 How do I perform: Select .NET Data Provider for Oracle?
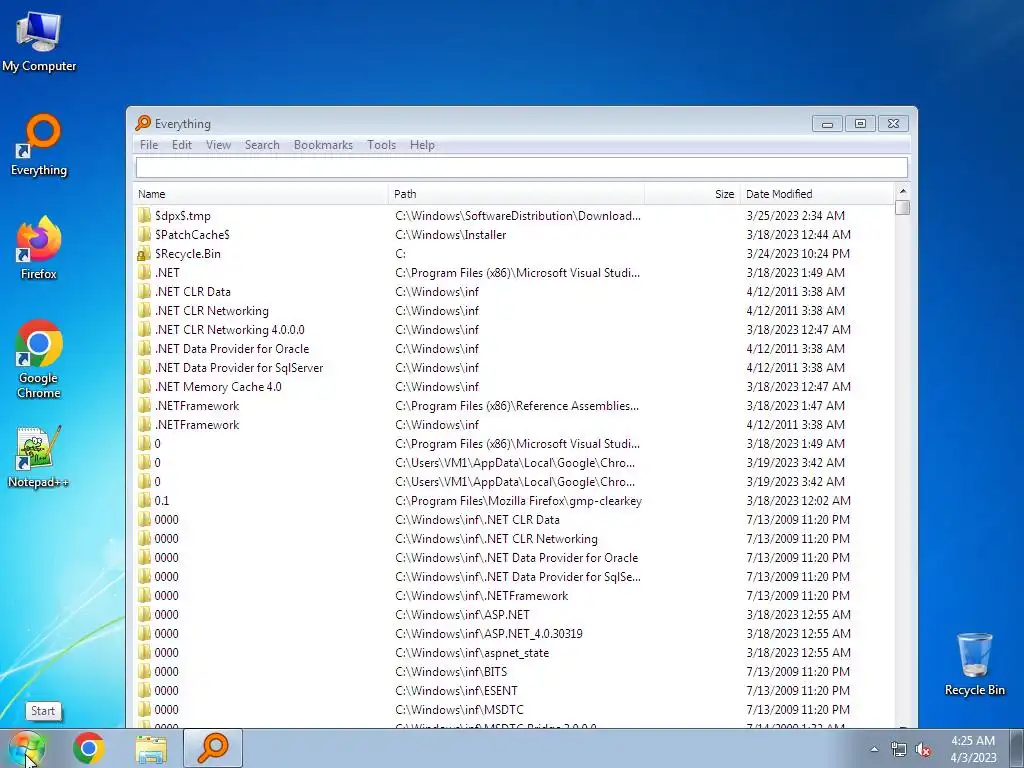click(x=514, y=349)
